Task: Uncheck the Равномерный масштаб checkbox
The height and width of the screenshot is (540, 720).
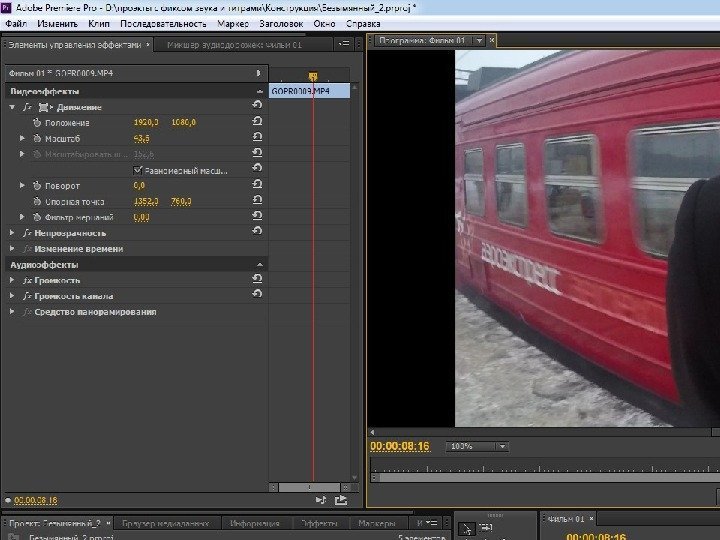Action: 138,170
